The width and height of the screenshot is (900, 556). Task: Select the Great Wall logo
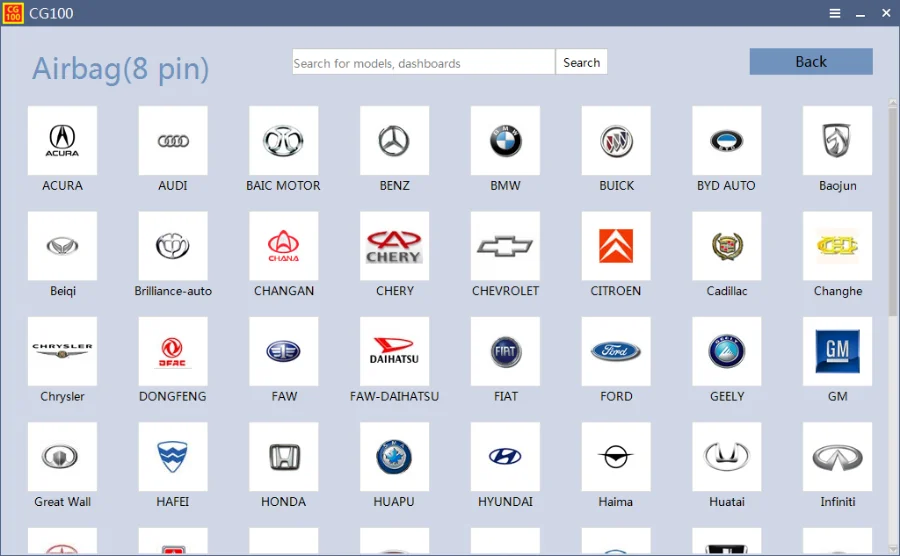pyautogui.click(x=62, y=457)
